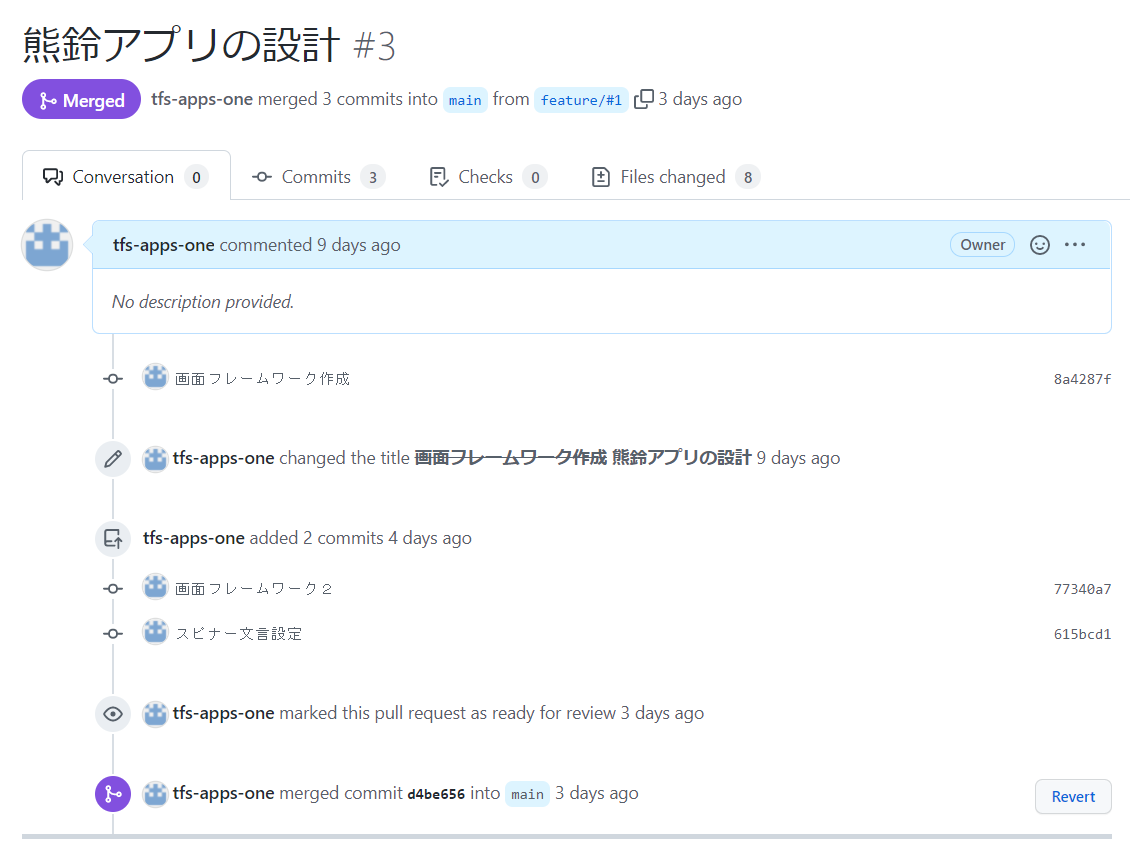Click the commit dot icon for 615bcd1

[x=113, y=634]
